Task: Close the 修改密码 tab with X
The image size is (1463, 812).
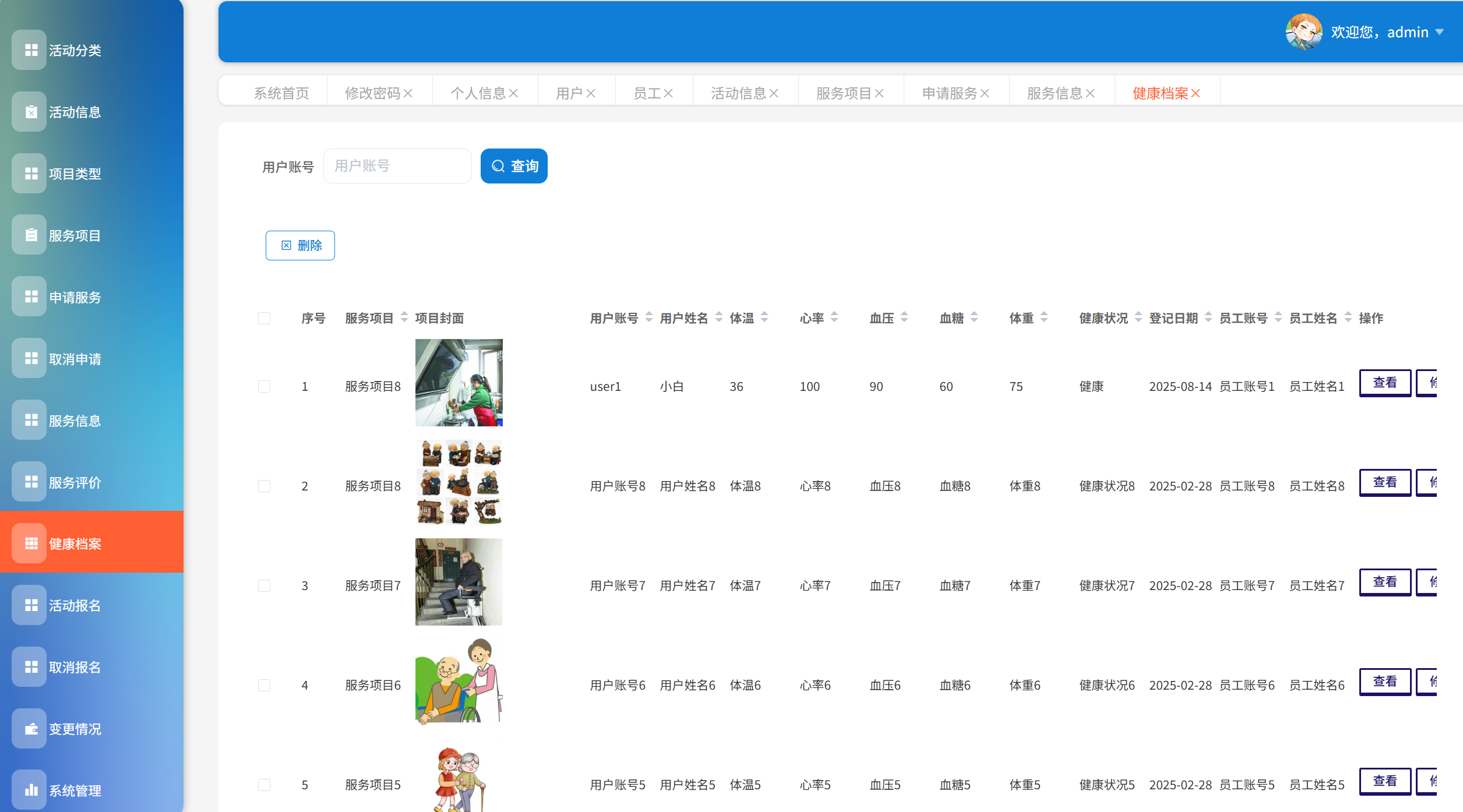Action: (x=408, y=93)
